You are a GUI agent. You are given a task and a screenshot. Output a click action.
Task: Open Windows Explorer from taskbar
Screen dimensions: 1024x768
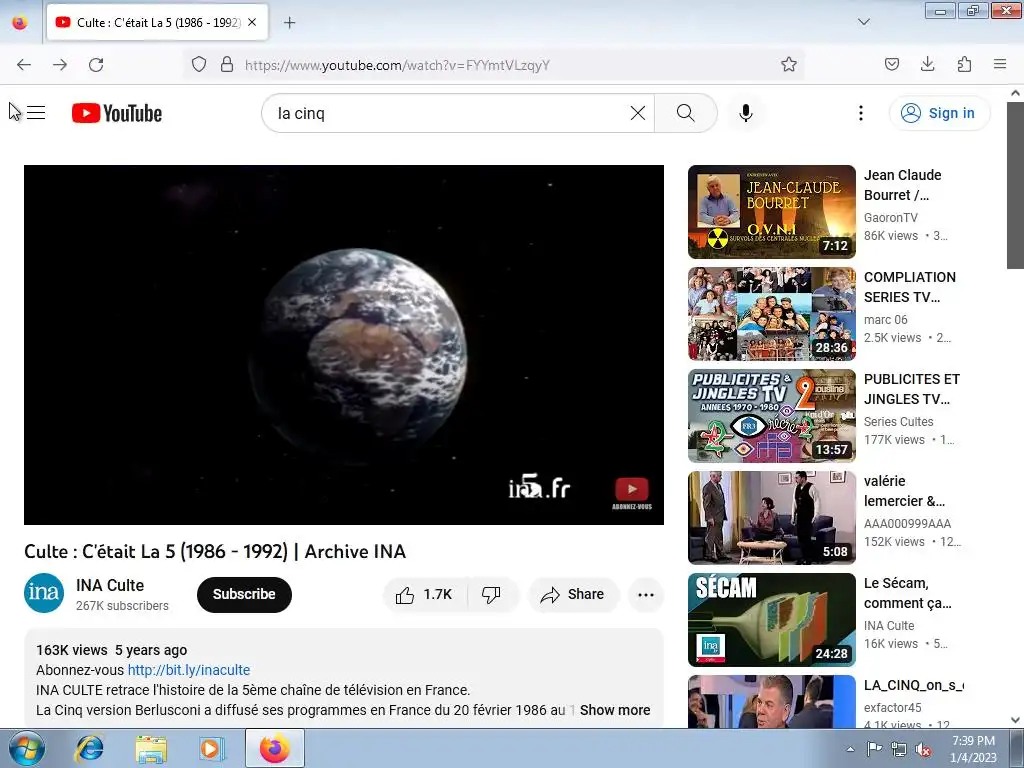tap(150, 748)
